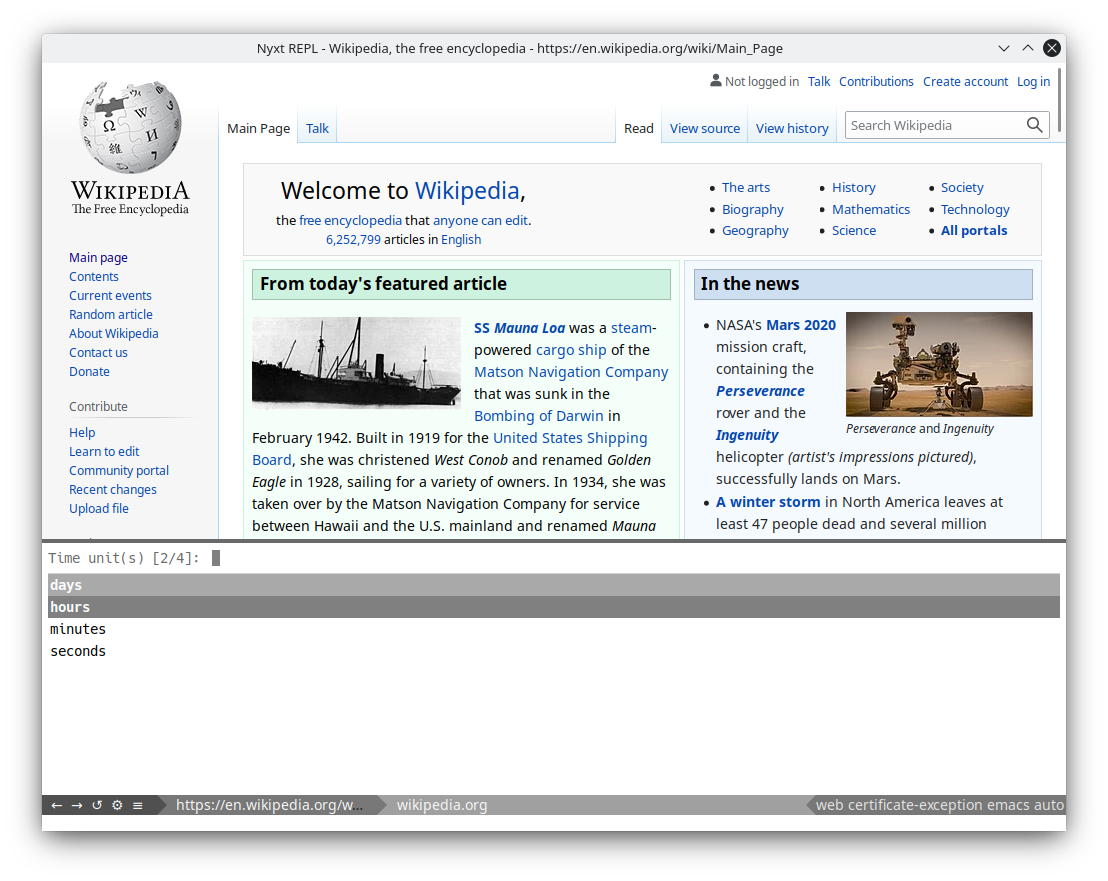Open 'Recent changes' sidebar link
This screenshot has width=1108, height=881.
(x=113, y=490)
